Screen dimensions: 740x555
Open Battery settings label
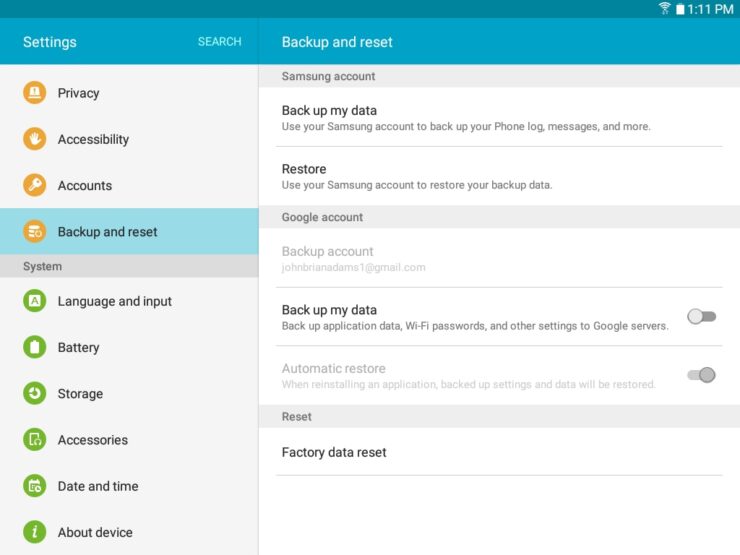click(x=78, y=347)
